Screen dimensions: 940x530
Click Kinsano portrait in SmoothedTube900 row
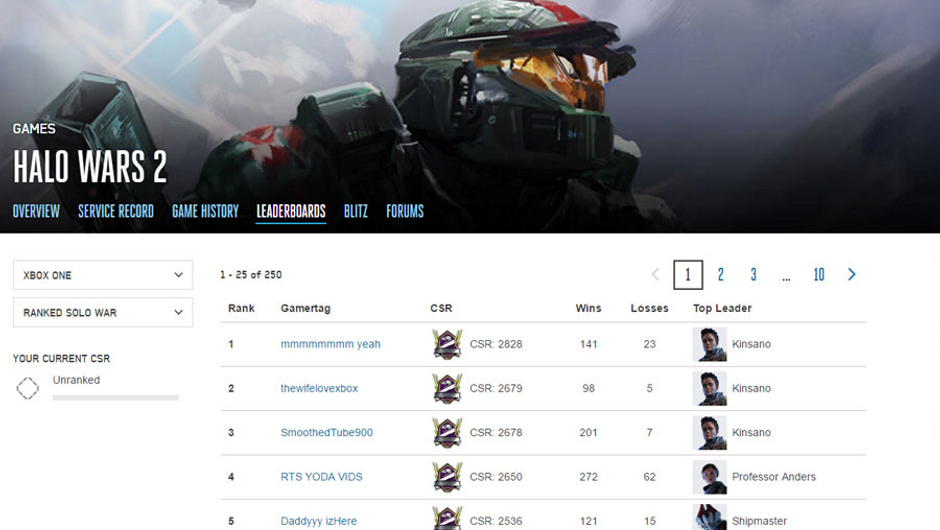tap(710, 432)
